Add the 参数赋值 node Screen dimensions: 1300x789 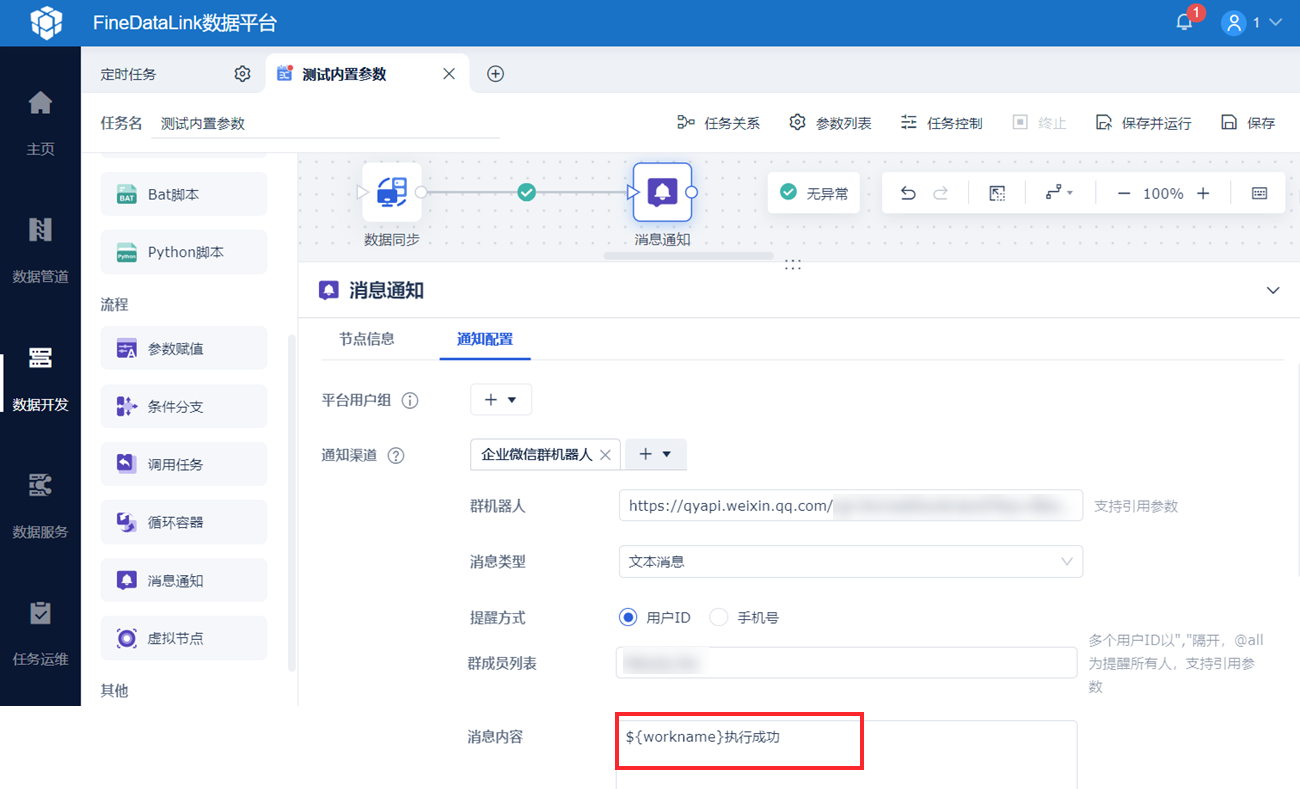pyautogui.click(x=184, y=349)
